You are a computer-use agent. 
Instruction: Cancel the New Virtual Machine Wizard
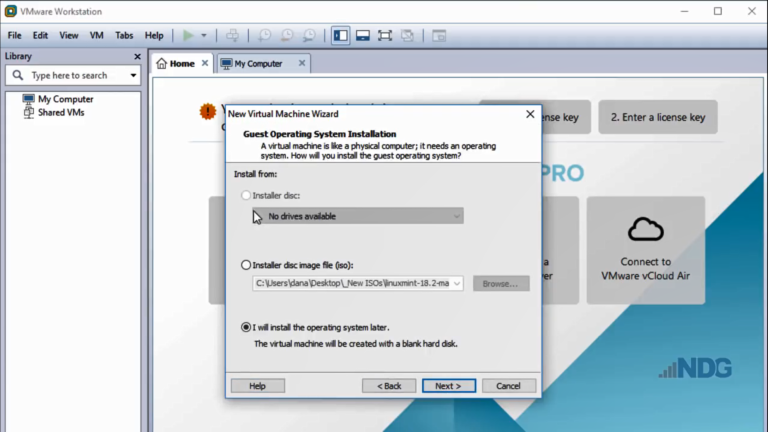pos(508,386)
